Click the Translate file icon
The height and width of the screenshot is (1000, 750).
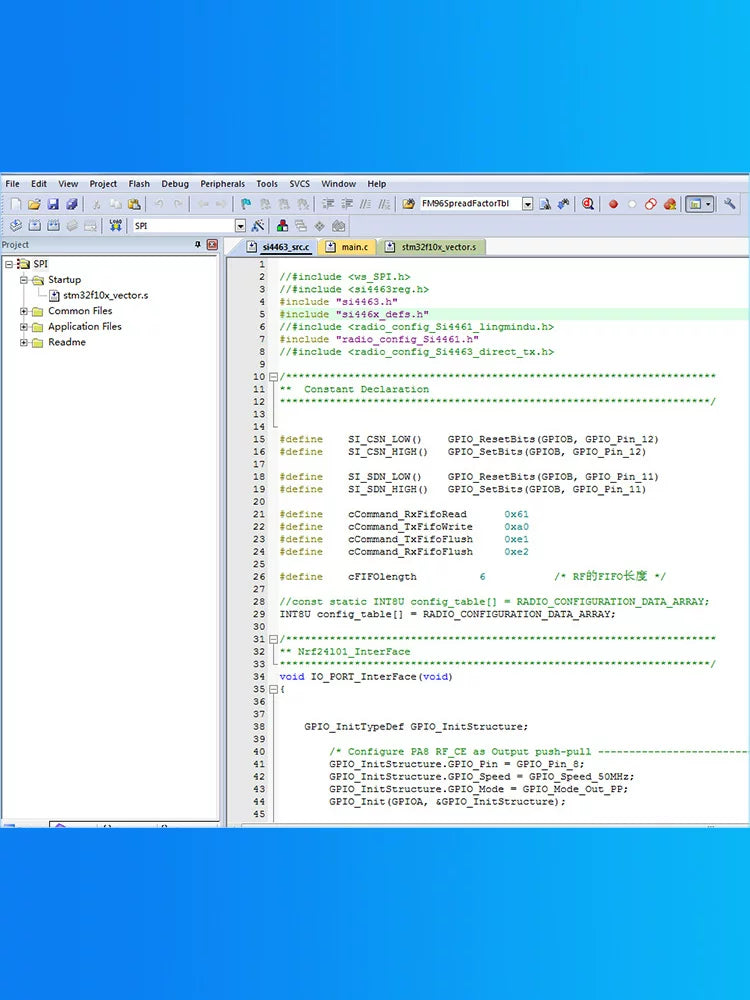tap(16, 226)
